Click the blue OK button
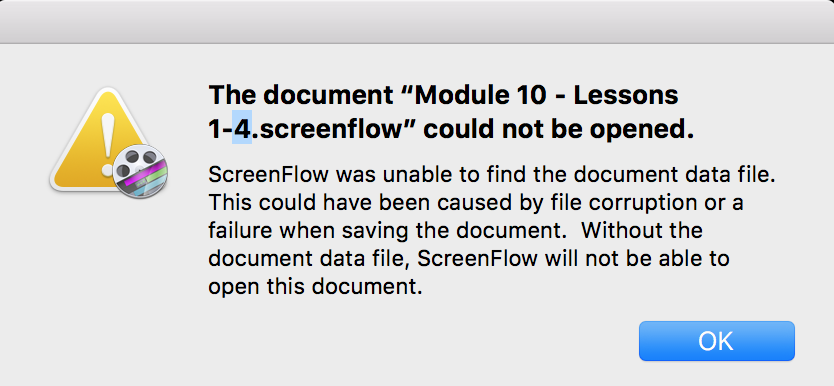 click(x=716, y=341)
